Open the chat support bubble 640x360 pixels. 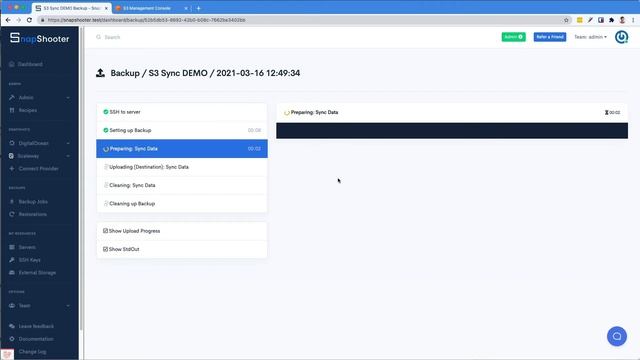617,336
